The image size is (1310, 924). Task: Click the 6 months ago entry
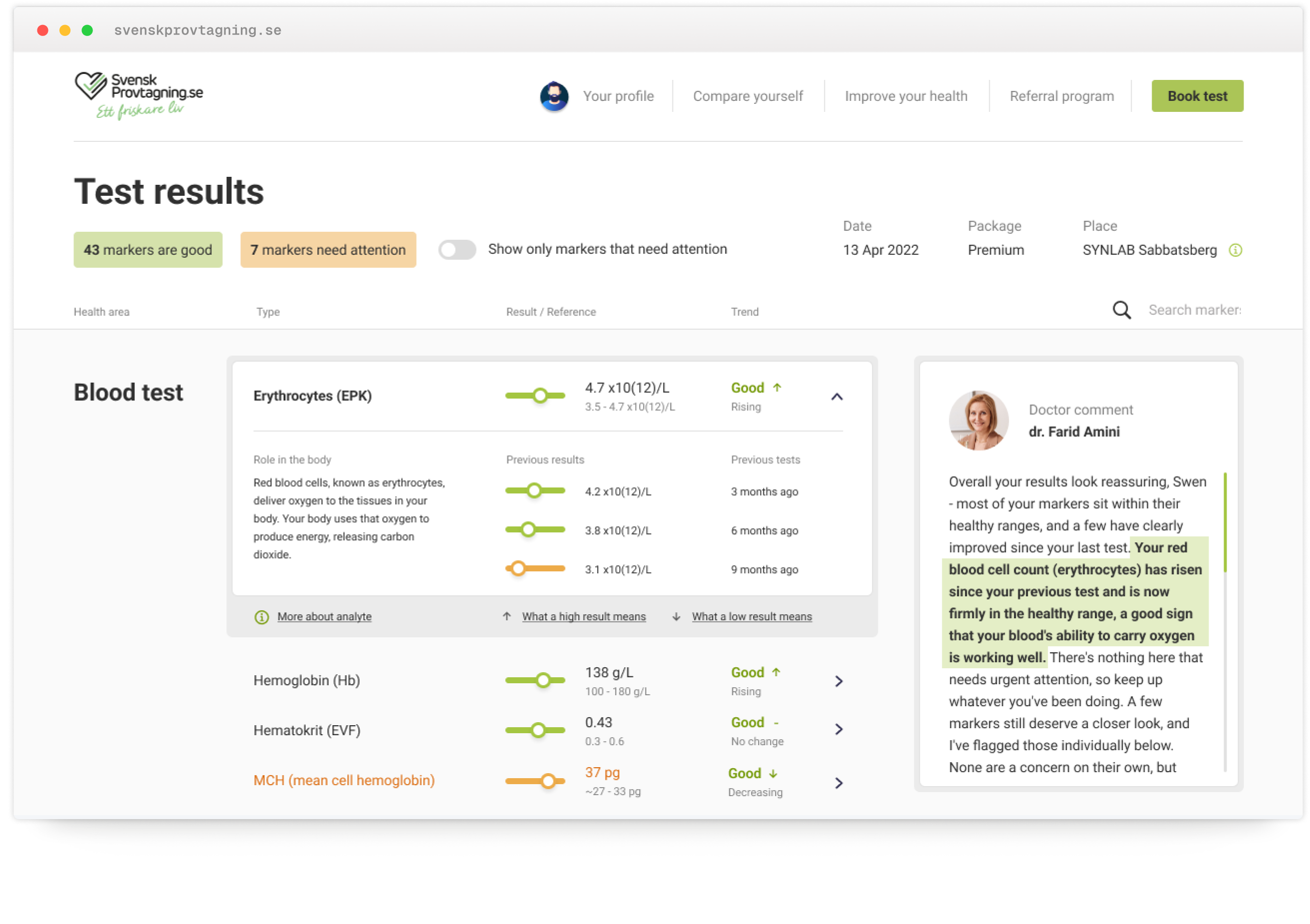pyautogui.click(x=764, y=531)
